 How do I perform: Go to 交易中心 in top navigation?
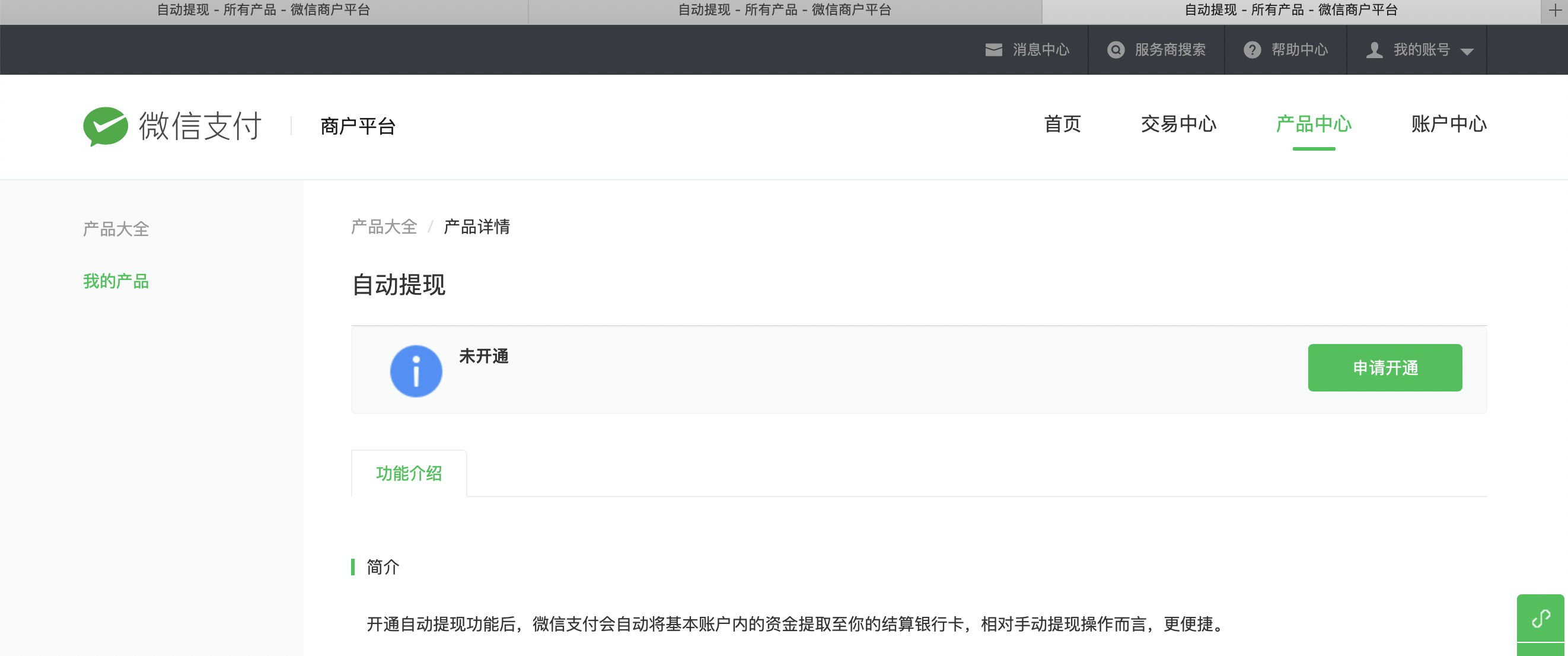[1178, 124]
